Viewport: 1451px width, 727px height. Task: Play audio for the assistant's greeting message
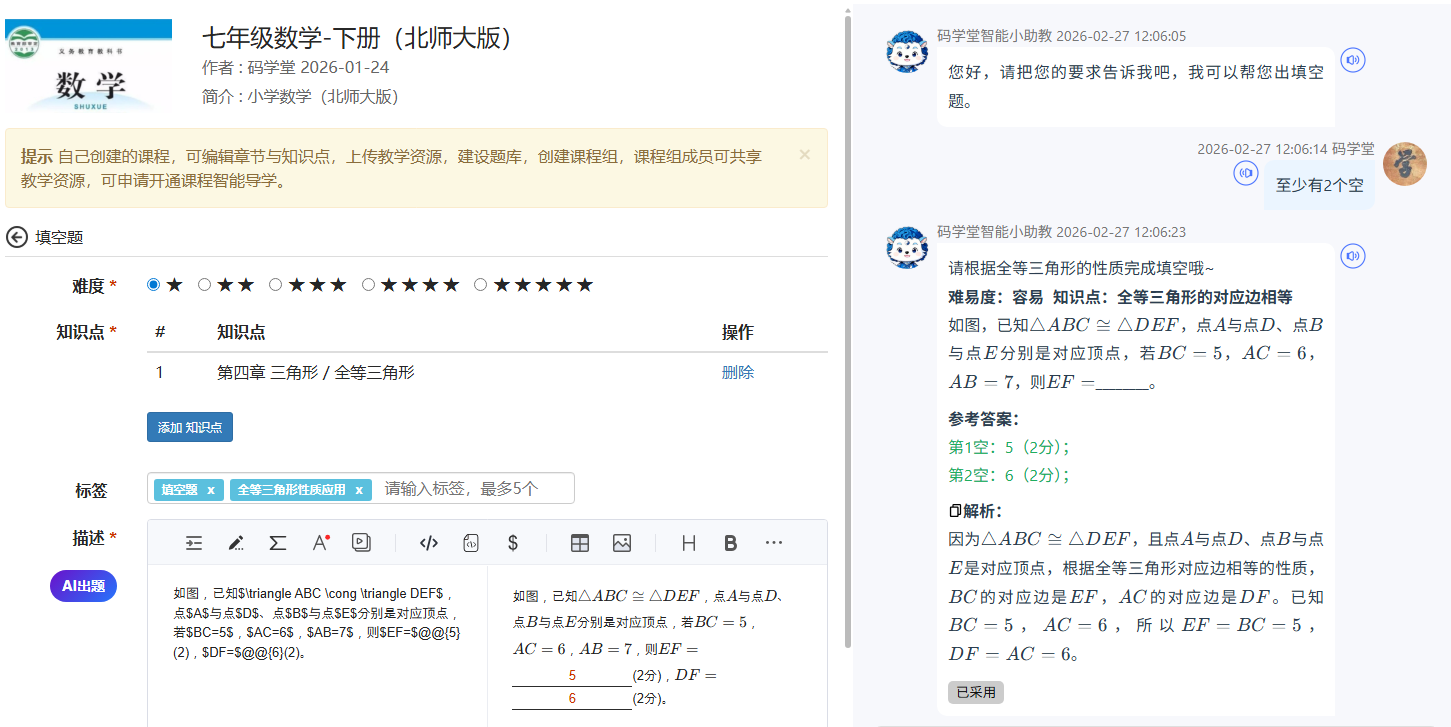[1353, 60]
